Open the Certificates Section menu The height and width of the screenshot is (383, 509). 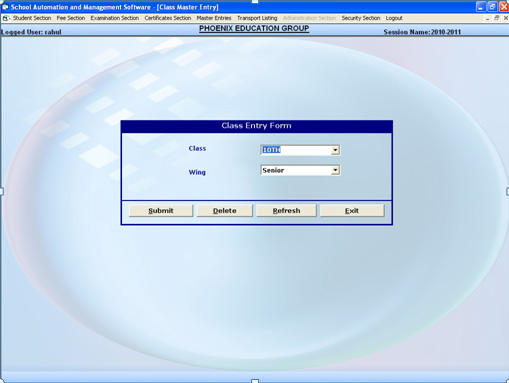point(168,18)
